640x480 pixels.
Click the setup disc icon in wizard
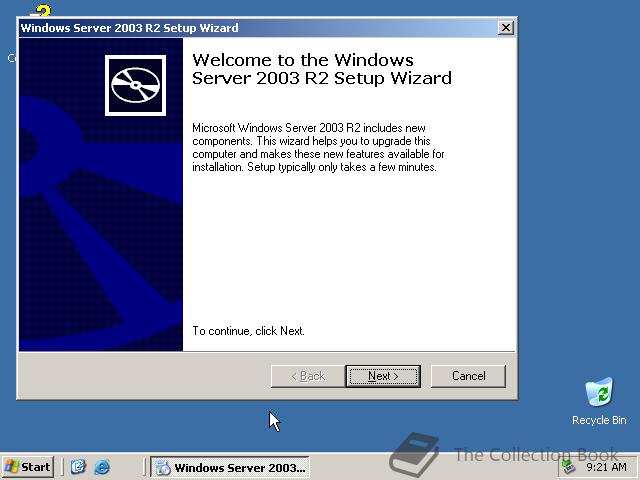coord(136,85)
